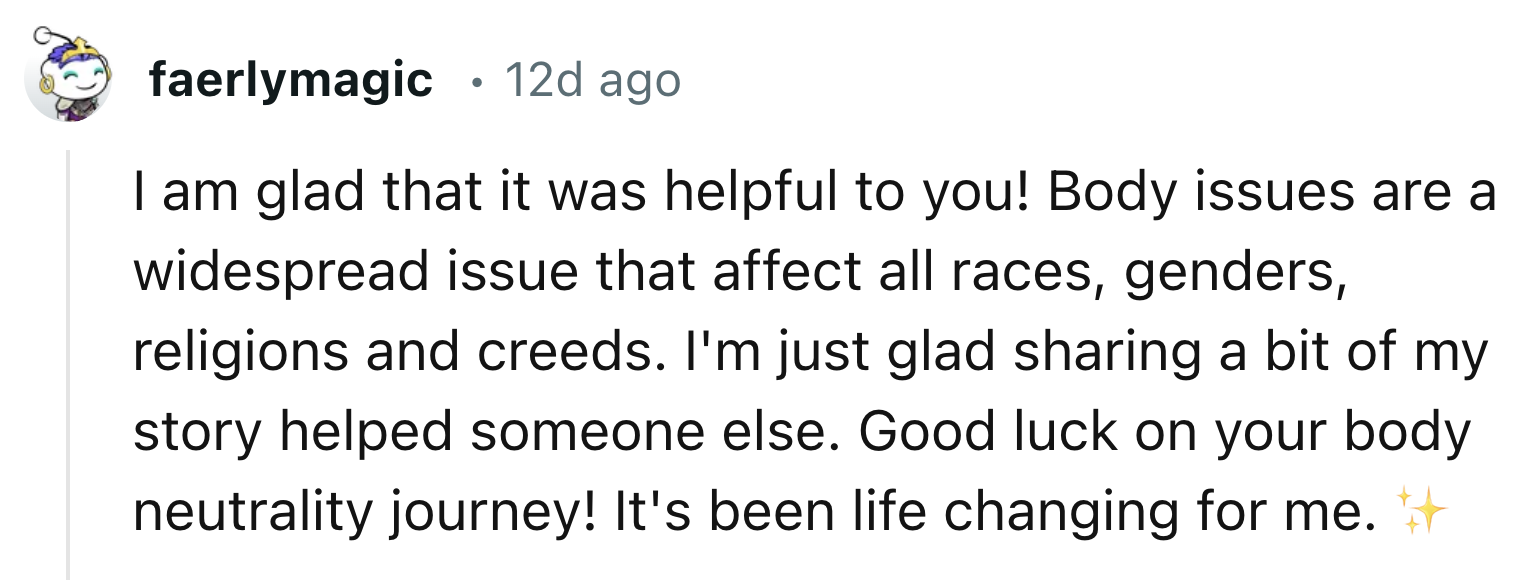Click the word "genders" in the comment
Viewport: 1526px width, 580px height.
1229,274
